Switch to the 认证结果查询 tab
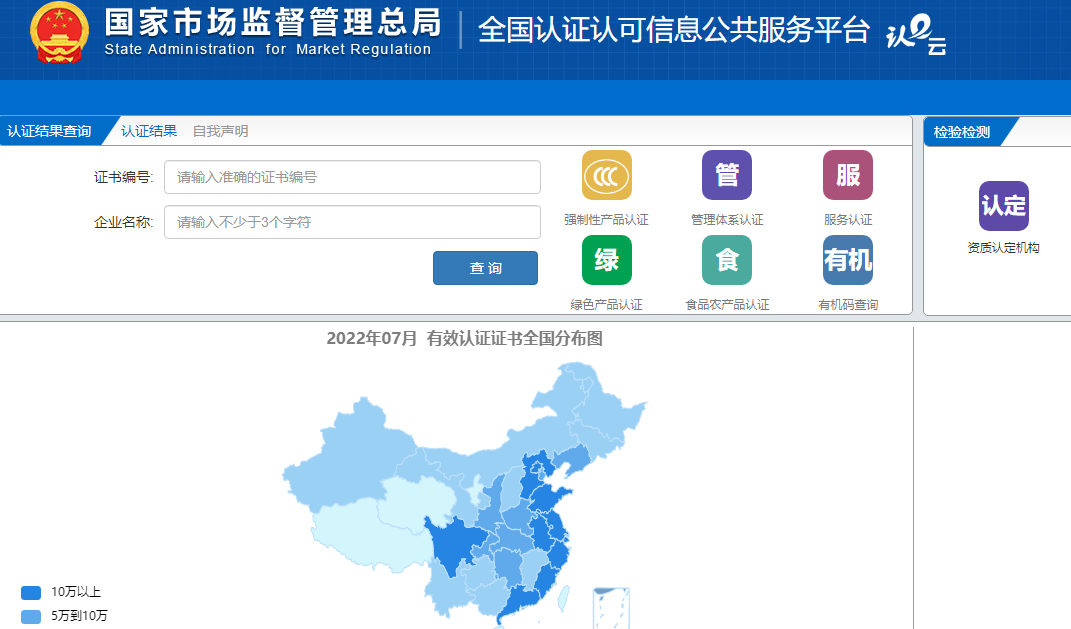1071x629 pixels. 49,131
